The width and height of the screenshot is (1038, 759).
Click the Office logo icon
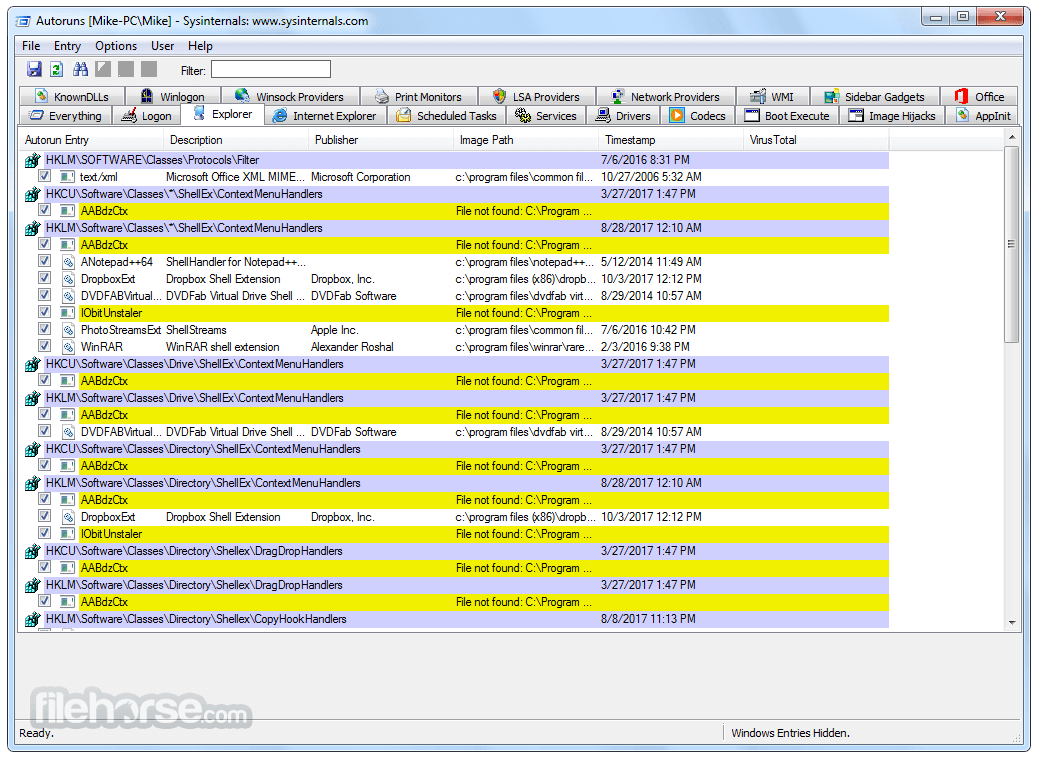click(x=961, y=96)
